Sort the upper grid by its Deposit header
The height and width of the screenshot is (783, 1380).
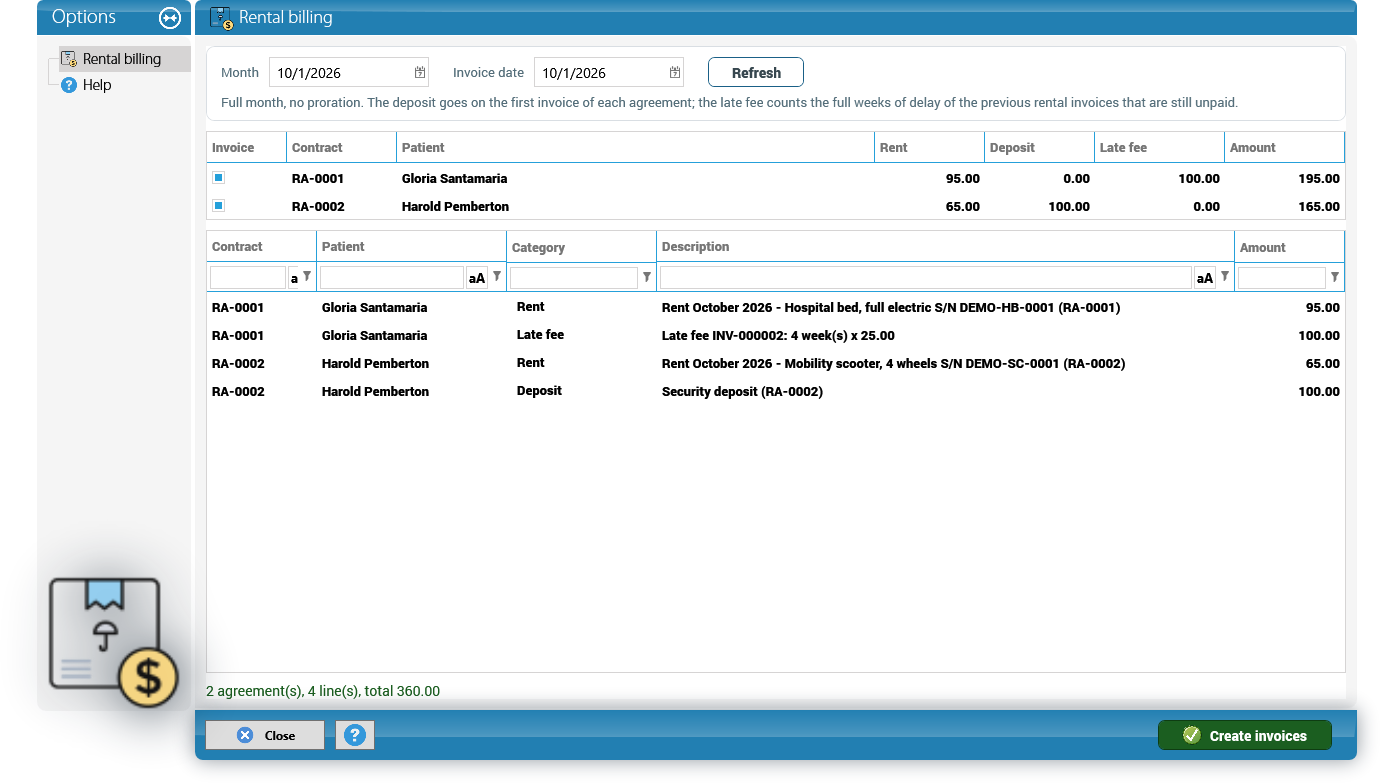(x=1039, y=147)
